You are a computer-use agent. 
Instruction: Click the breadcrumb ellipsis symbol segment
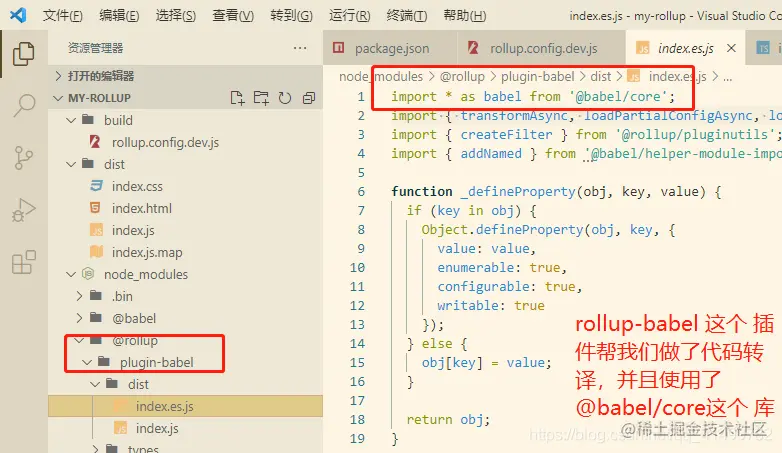[728, 77]
